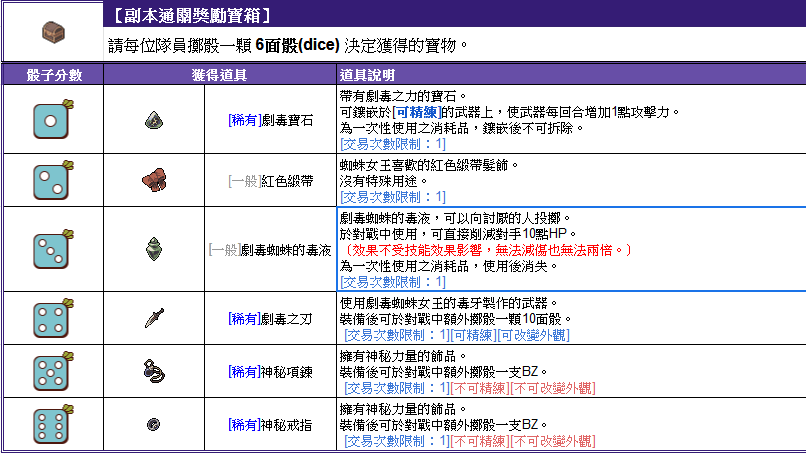The width and height of the screenshot is (806, 453).
Task: Click text 可直接削減對手10點HP
Action: (498, 234)
